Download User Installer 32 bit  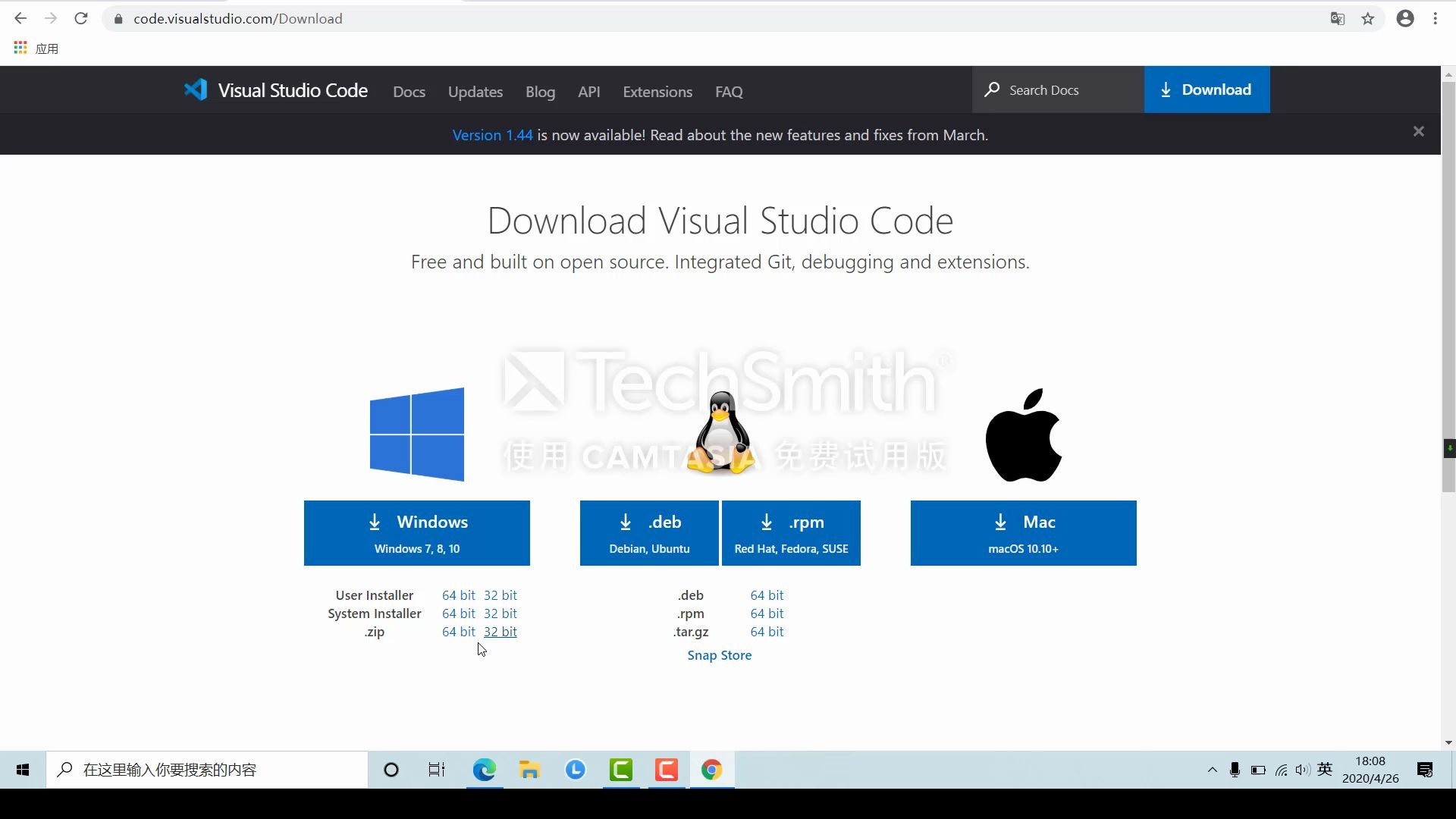(x=500, y=595)
